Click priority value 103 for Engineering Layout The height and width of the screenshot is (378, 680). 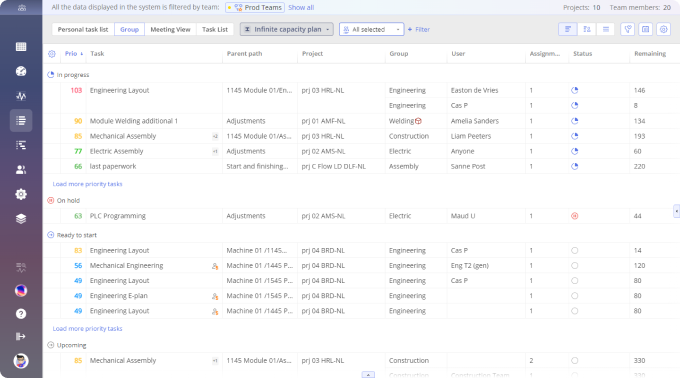click(x=76, y=90)
